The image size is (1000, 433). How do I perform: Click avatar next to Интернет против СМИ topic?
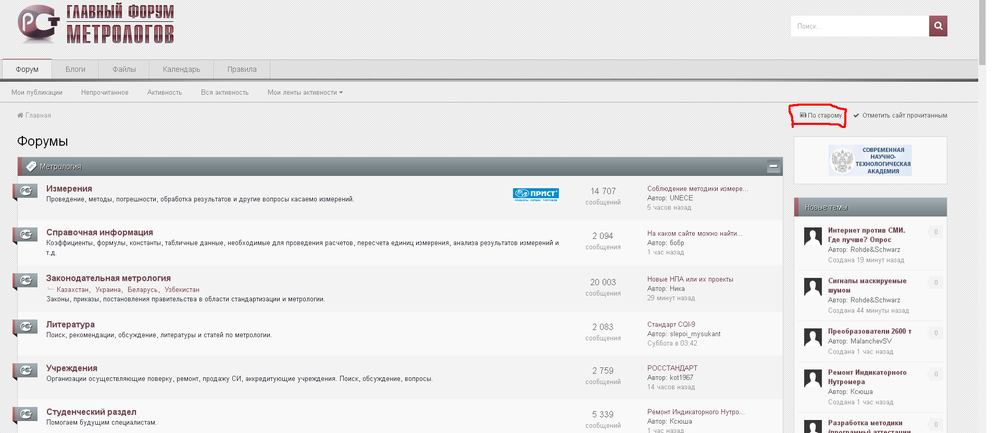pos(814,236)
